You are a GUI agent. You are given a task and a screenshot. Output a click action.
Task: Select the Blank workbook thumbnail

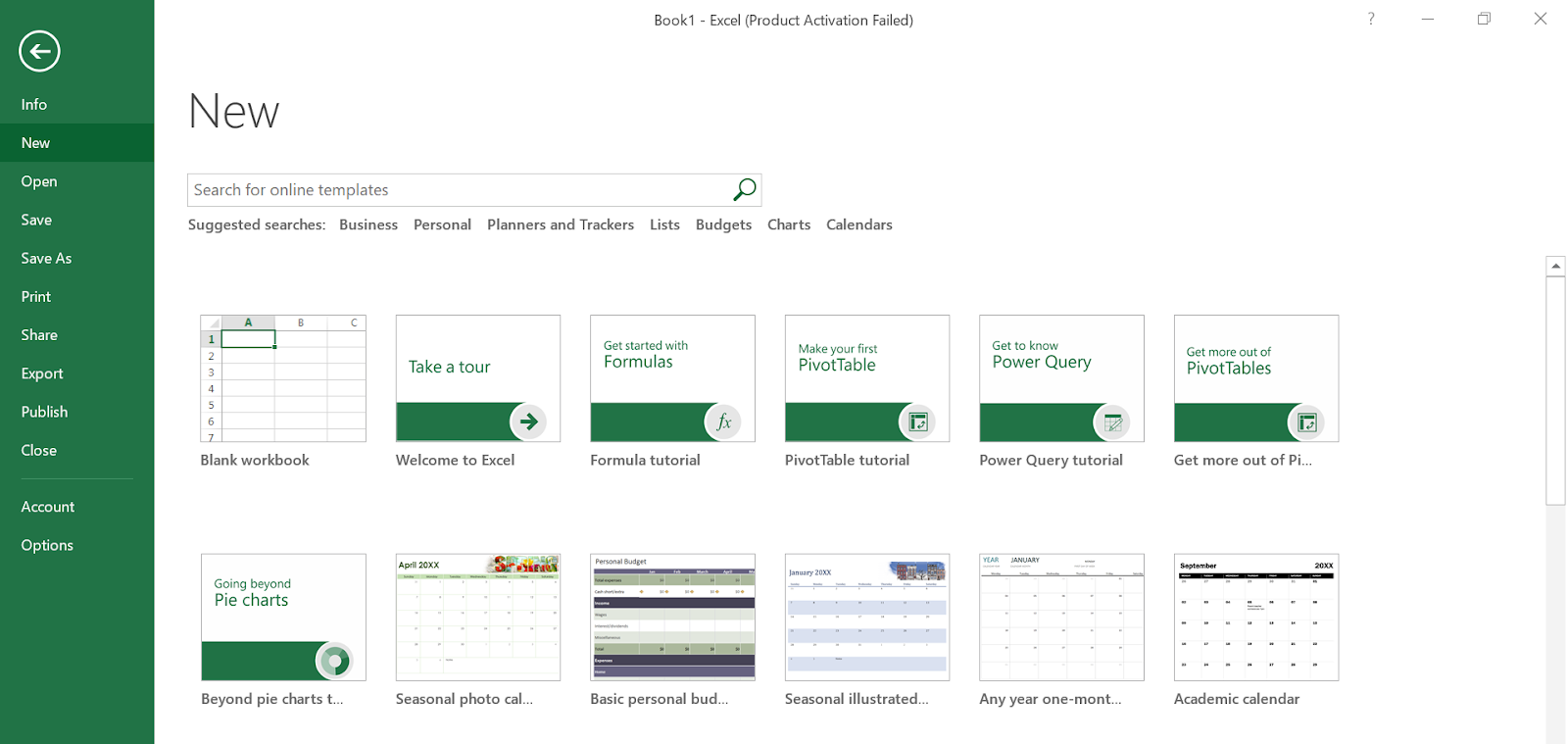click(x=283, y=378)
